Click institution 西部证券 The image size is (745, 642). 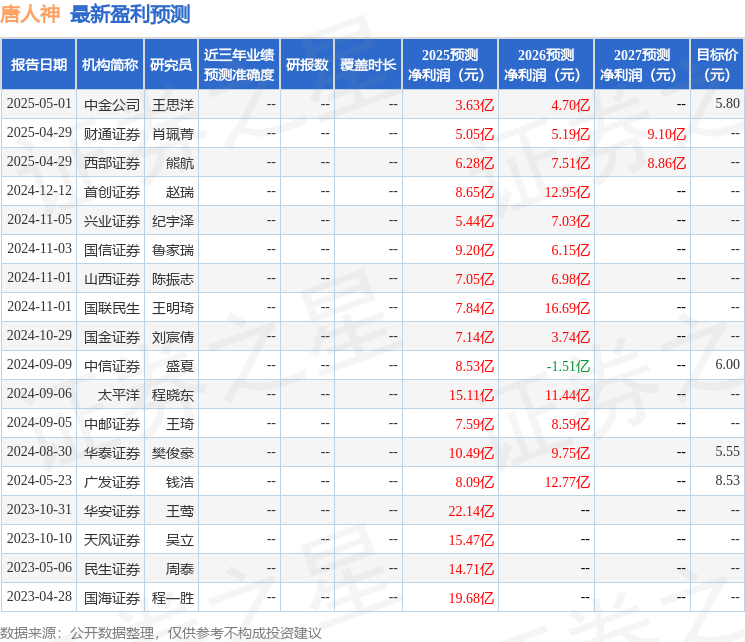pyautogui.click(x=112, y=163)
